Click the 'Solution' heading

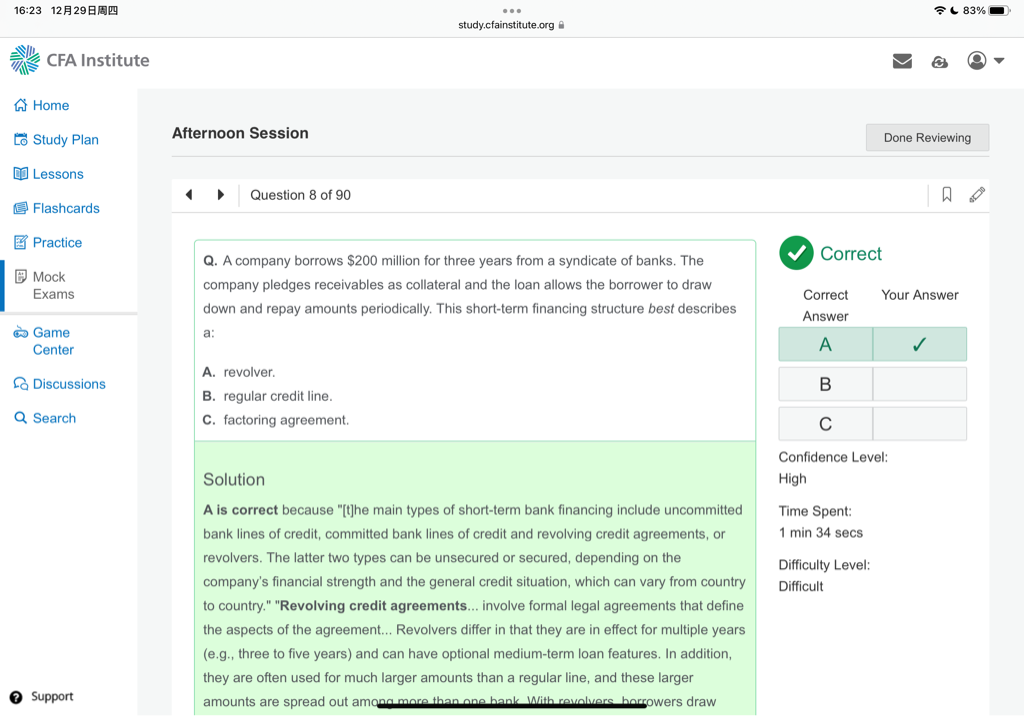tap(234, 480)
